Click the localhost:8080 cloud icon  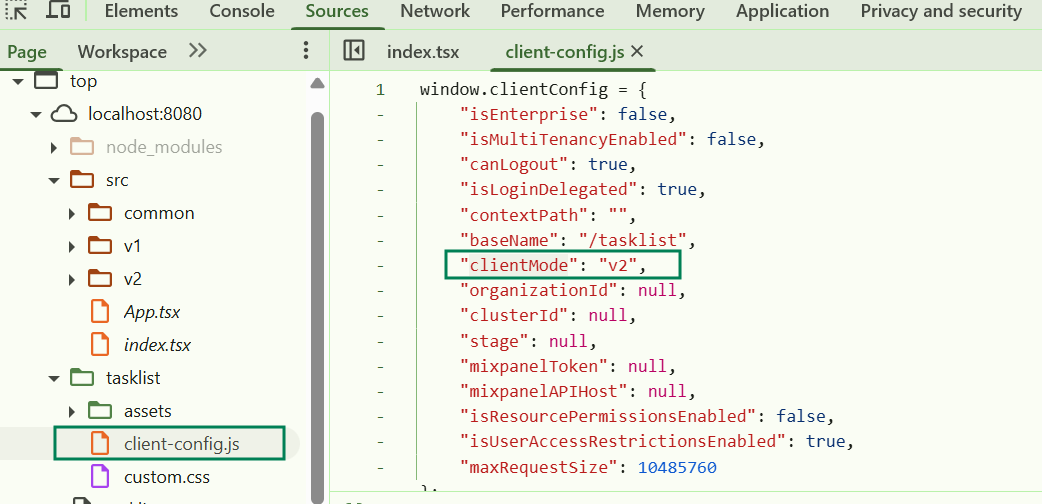coord(64,114)
